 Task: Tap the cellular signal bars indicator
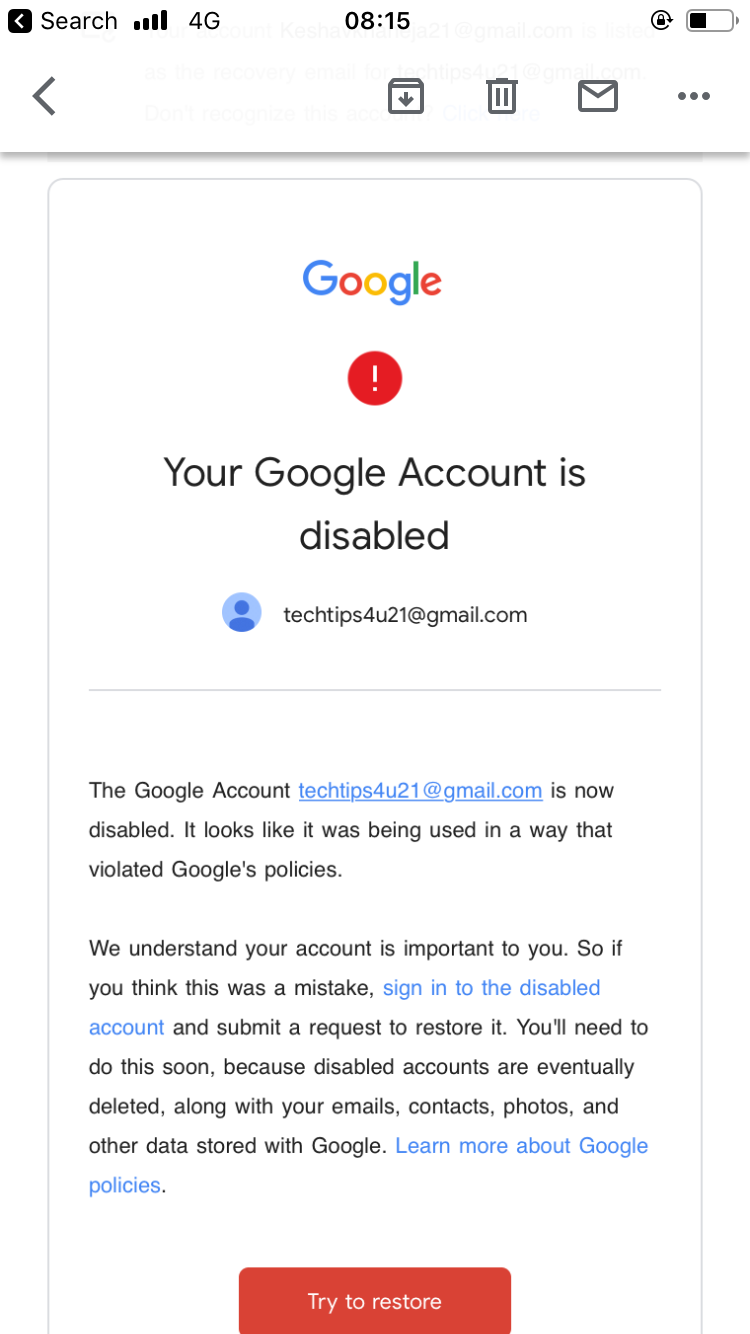(x=150, y=21)
